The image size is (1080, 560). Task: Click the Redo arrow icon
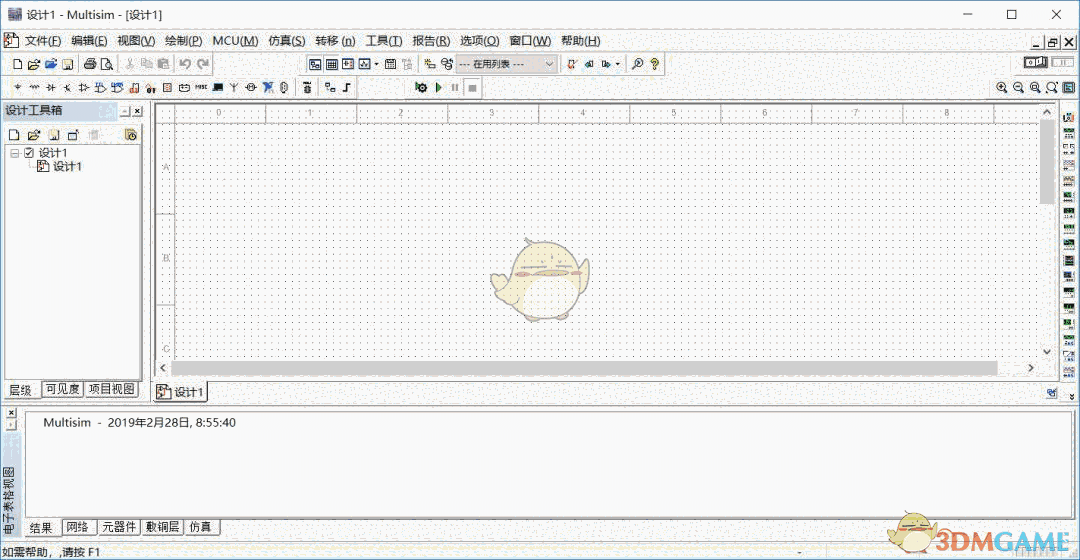click(202, 64)
